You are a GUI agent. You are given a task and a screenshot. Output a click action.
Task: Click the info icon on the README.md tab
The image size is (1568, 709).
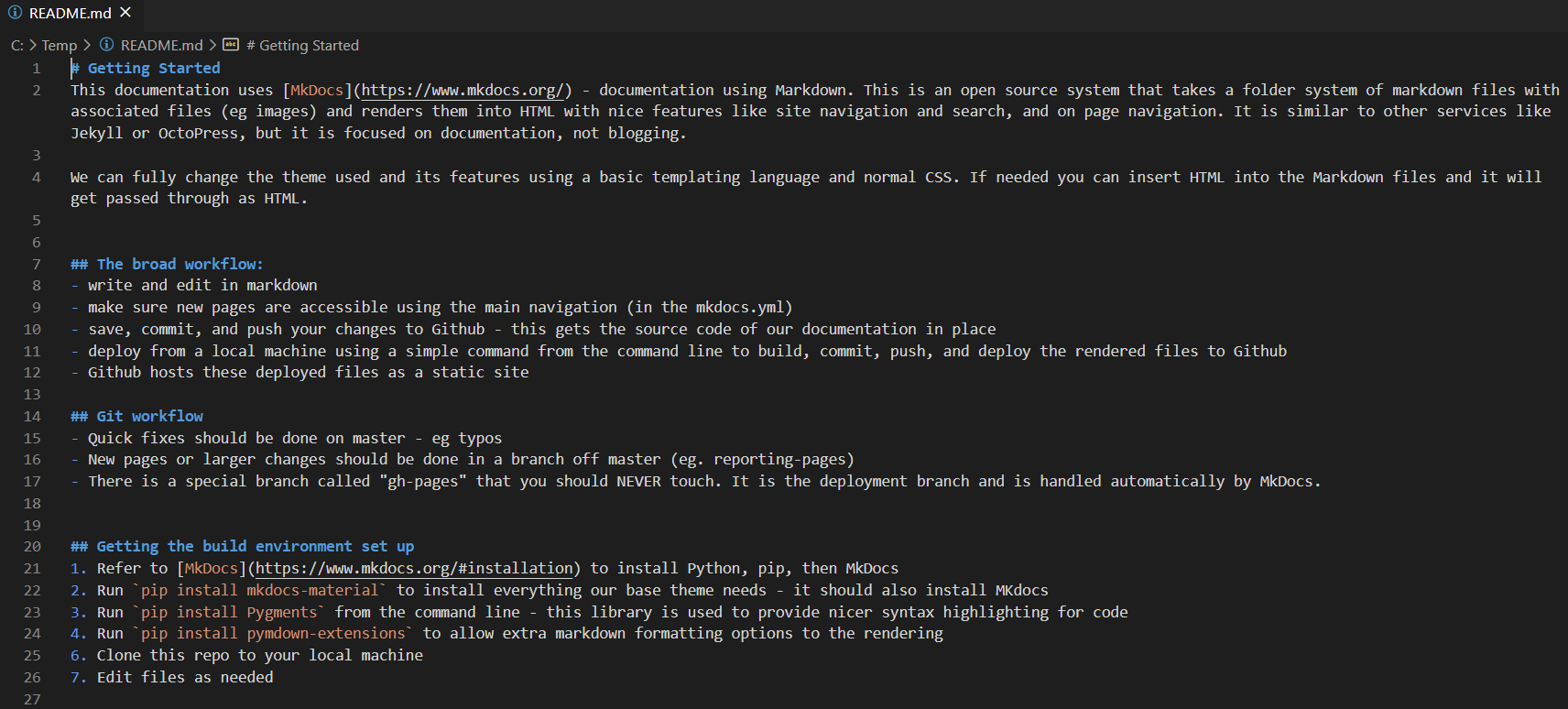[x=16, y=13]
